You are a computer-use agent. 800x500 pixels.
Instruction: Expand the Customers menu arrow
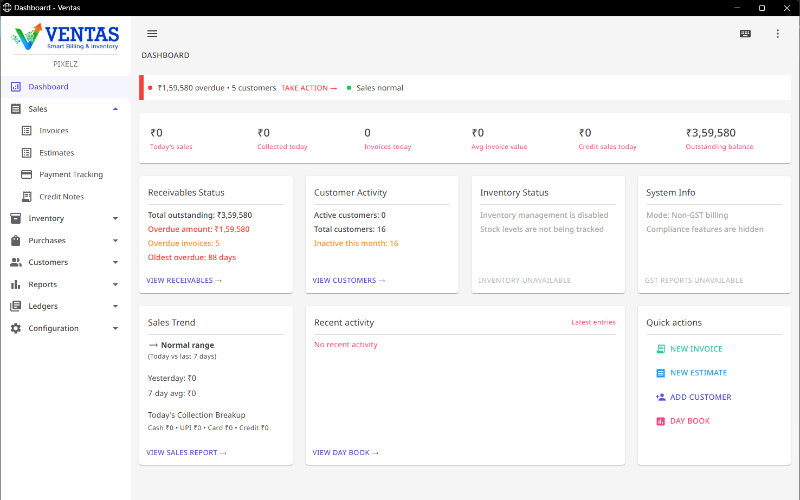coord(115,262)
